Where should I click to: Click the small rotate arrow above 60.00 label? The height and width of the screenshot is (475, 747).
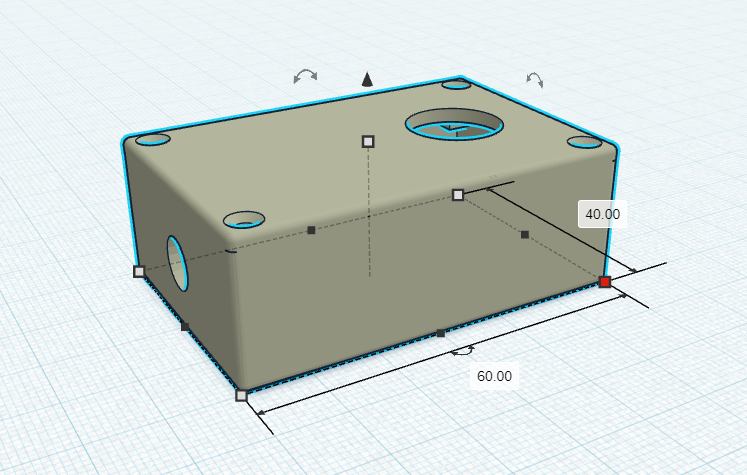(463, 351)
